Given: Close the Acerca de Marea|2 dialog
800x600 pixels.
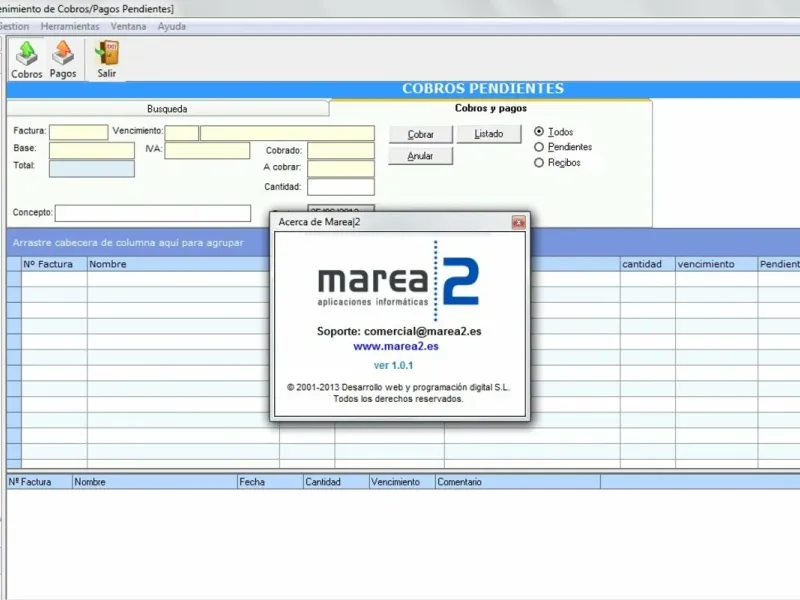Looking at the screenshot, I should click(x=518, y=222).
